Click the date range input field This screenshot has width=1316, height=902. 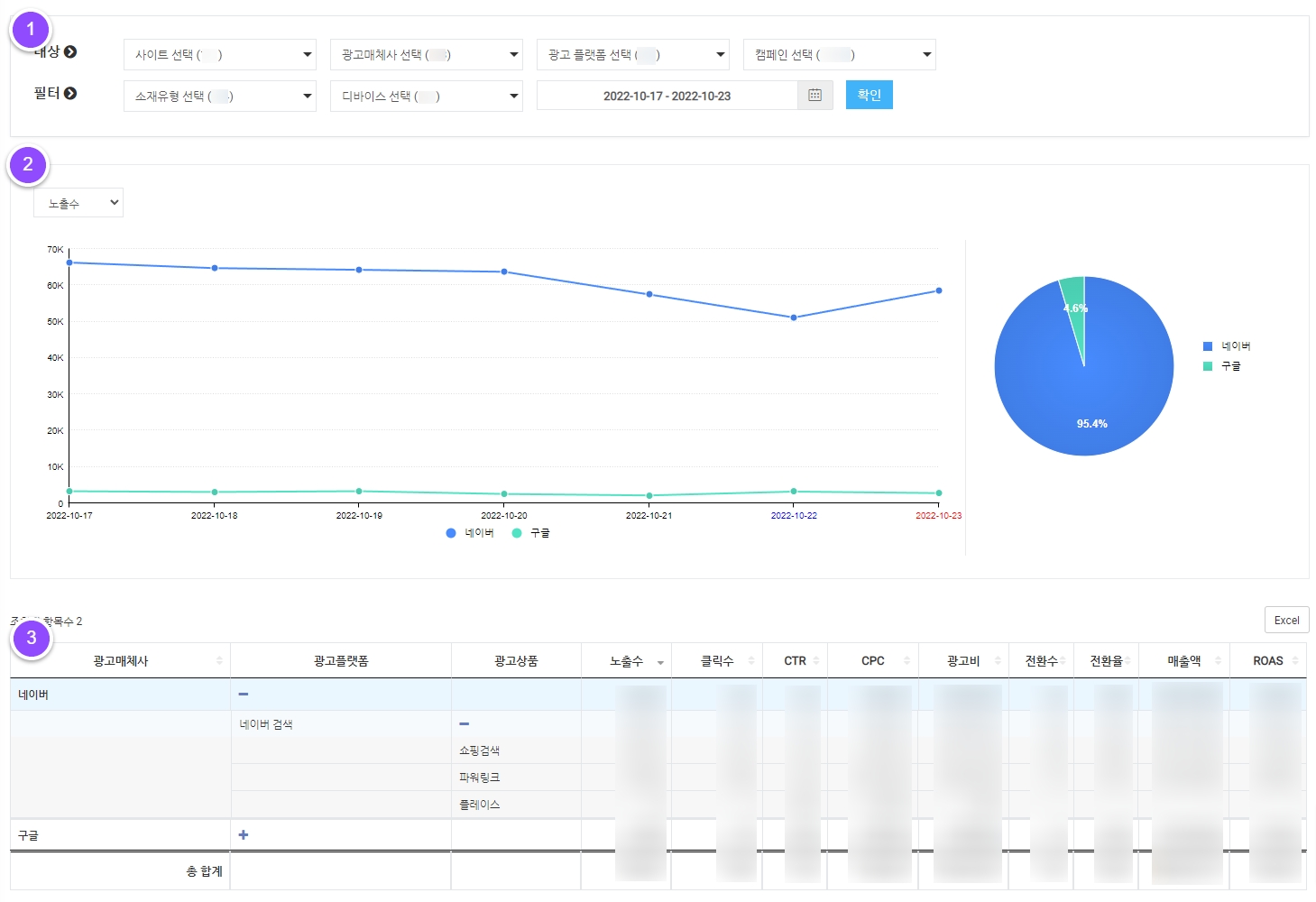click(x=667, y=96)
